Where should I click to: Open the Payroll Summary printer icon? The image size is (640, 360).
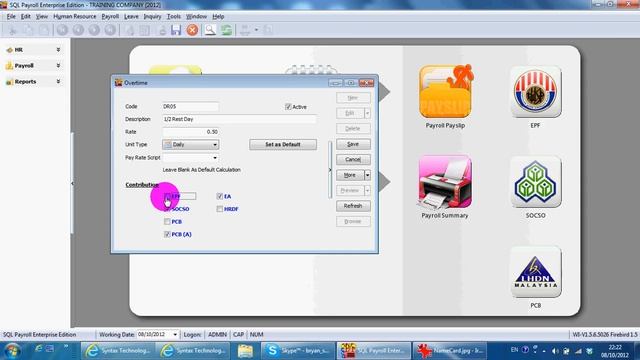pyautogui.click(x=445, y=182)
